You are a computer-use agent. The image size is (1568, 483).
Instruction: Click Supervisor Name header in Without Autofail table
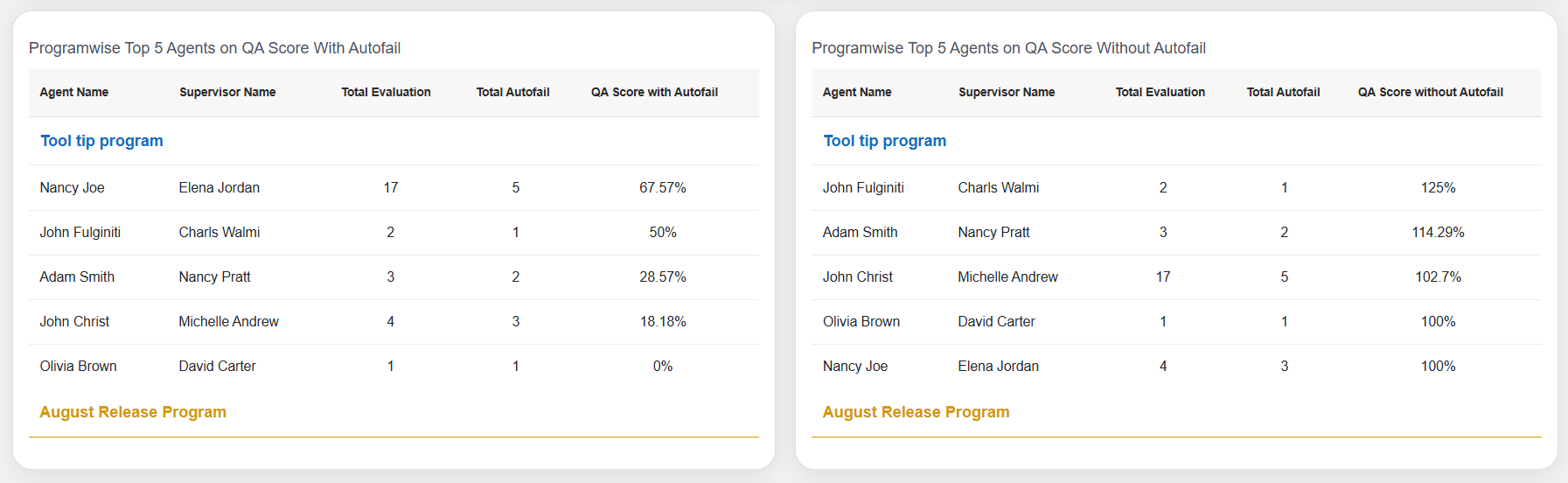click(x=1007, y=92)
